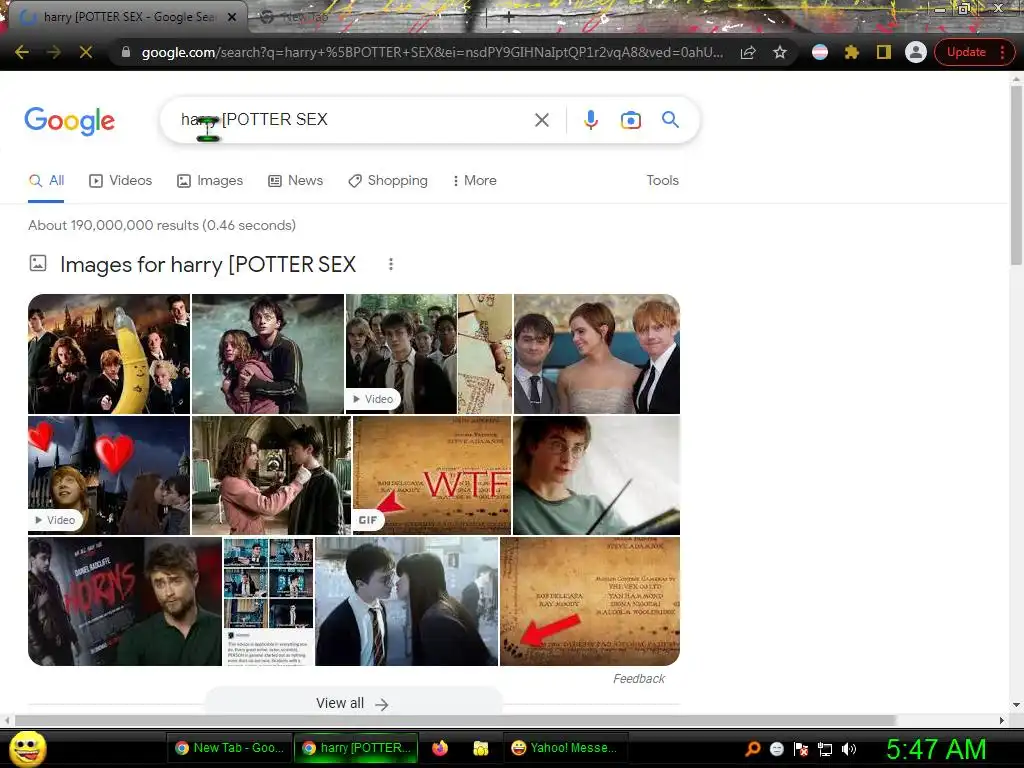
Task: Switch to the Images tab
Action: 210,181
